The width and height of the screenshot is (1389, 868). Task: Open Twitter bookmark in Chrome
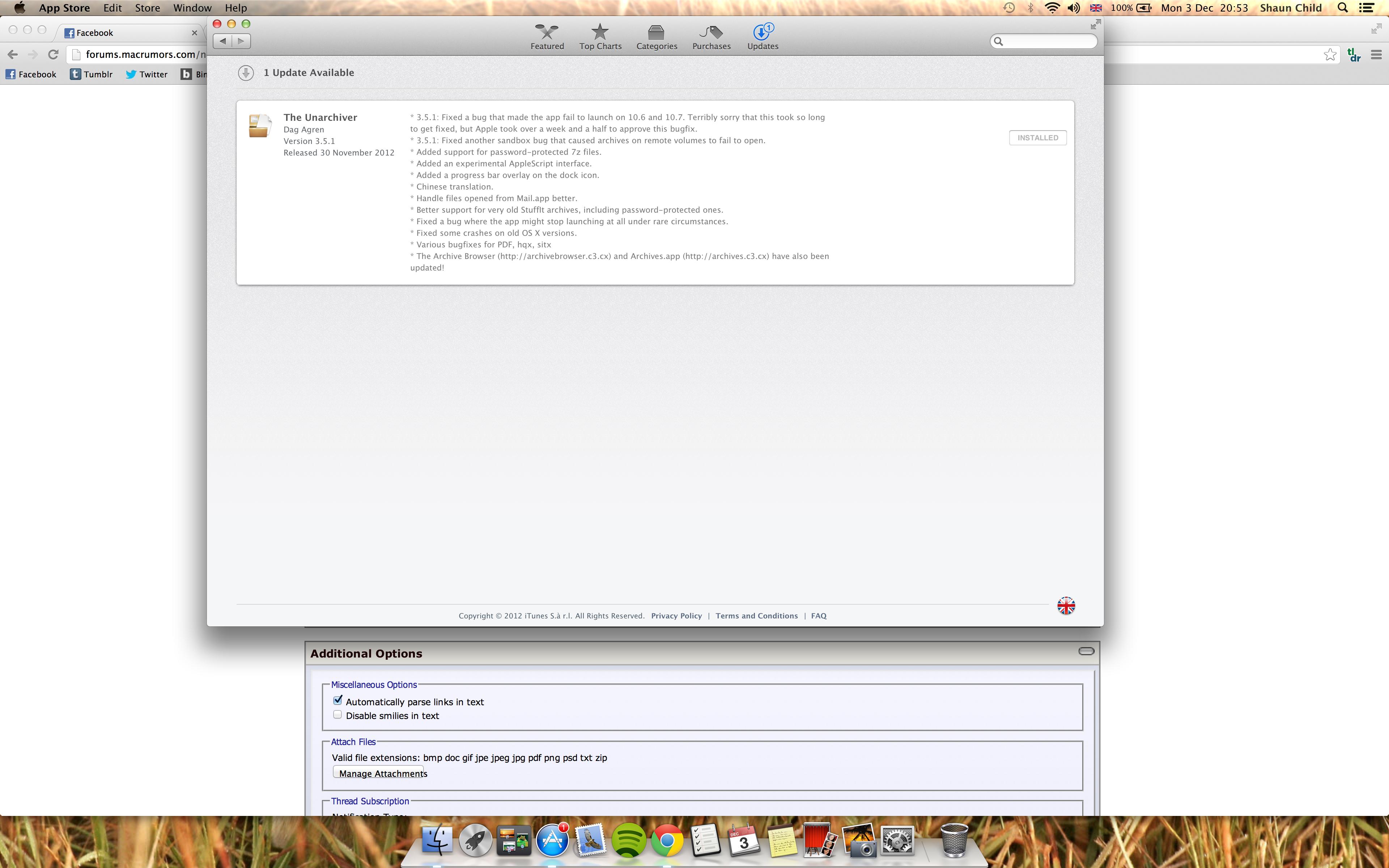point(146,74)
